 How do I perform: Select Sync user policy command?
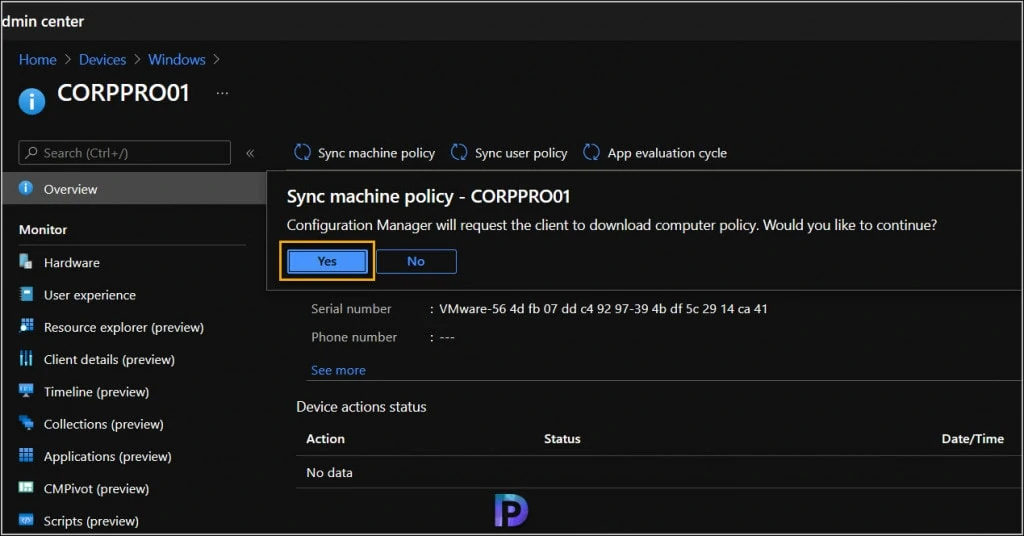509,153
